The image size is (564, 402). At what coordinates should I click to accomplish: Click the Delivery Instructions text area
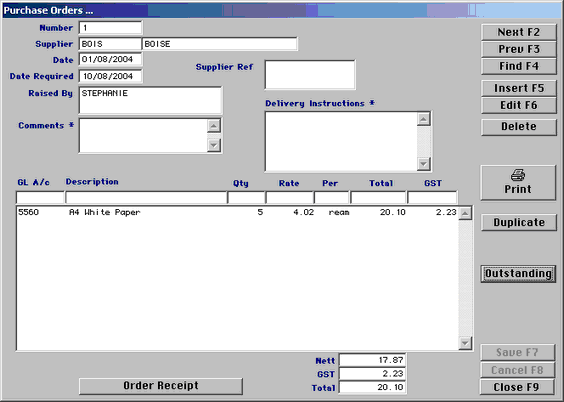tap(341, 141)
